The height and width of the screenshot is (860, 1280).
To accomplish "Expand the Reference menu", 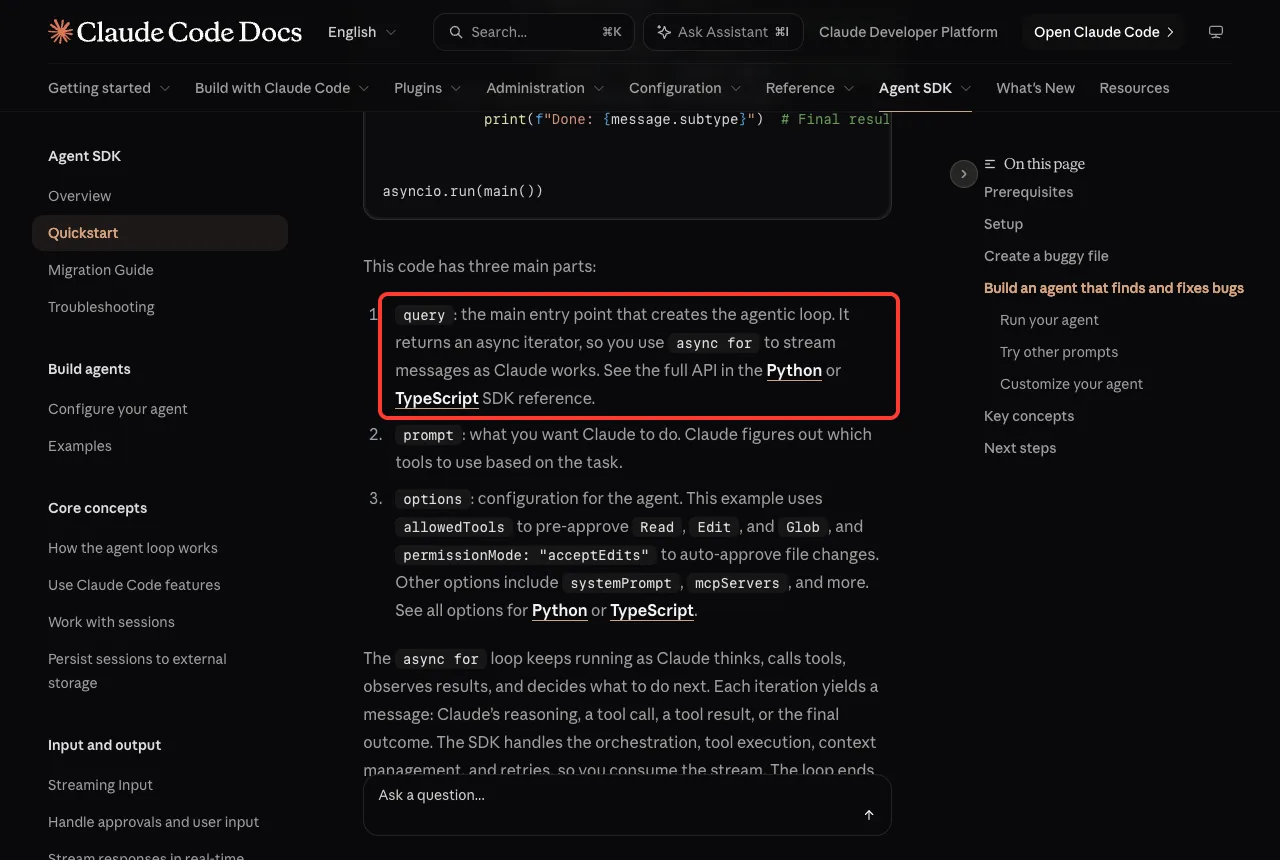I will pyautogui.click(x=810, y=88).
